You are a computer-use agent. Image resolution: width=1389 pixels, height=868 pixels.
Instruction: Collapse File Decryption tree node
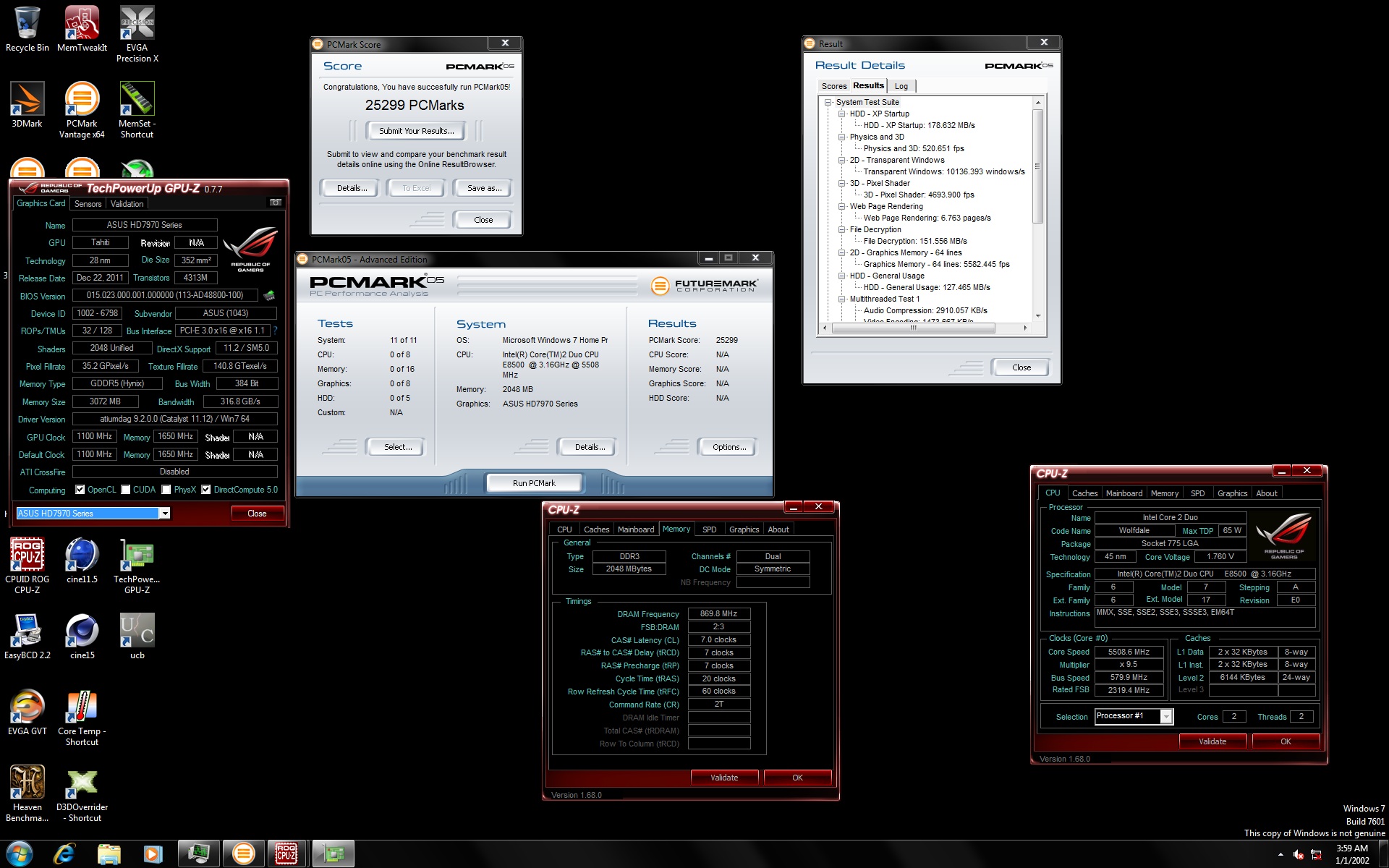pyautogui.click(x=842, y=229)
